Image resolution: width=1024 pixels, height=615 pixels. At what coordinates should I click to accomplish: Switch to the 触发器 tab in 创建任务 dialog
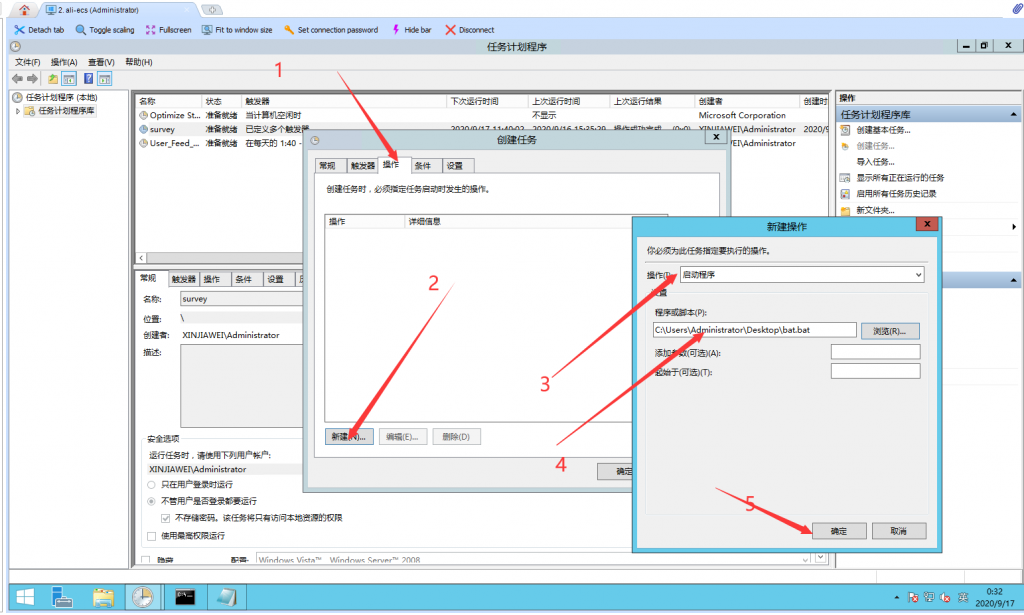[361, 166]
